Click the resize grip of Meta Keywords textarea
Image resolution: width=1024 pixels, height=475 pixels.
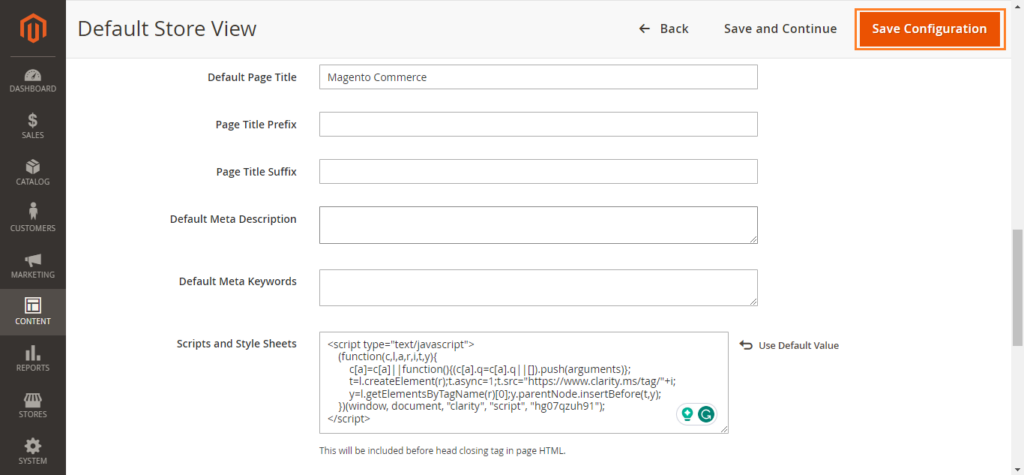[x=753, y=301]
